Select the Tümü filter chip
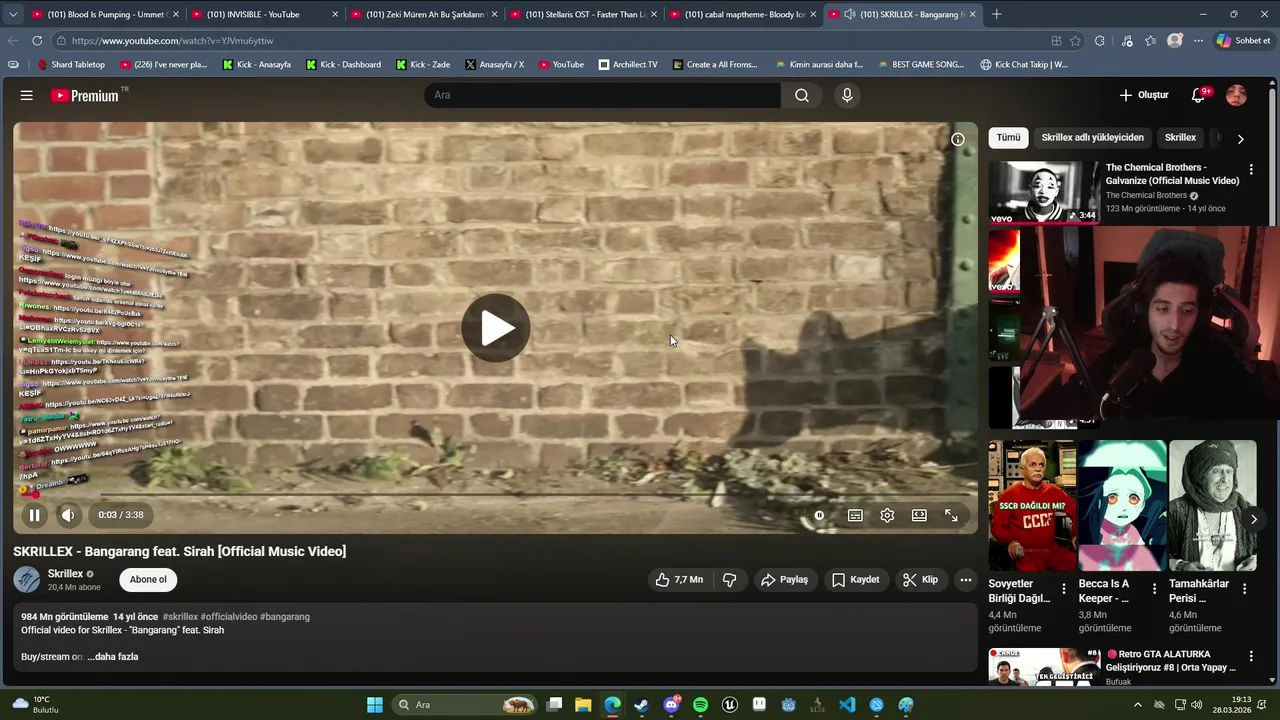The height and width of the screenshot is (720, 1280). coord(1008,138)
